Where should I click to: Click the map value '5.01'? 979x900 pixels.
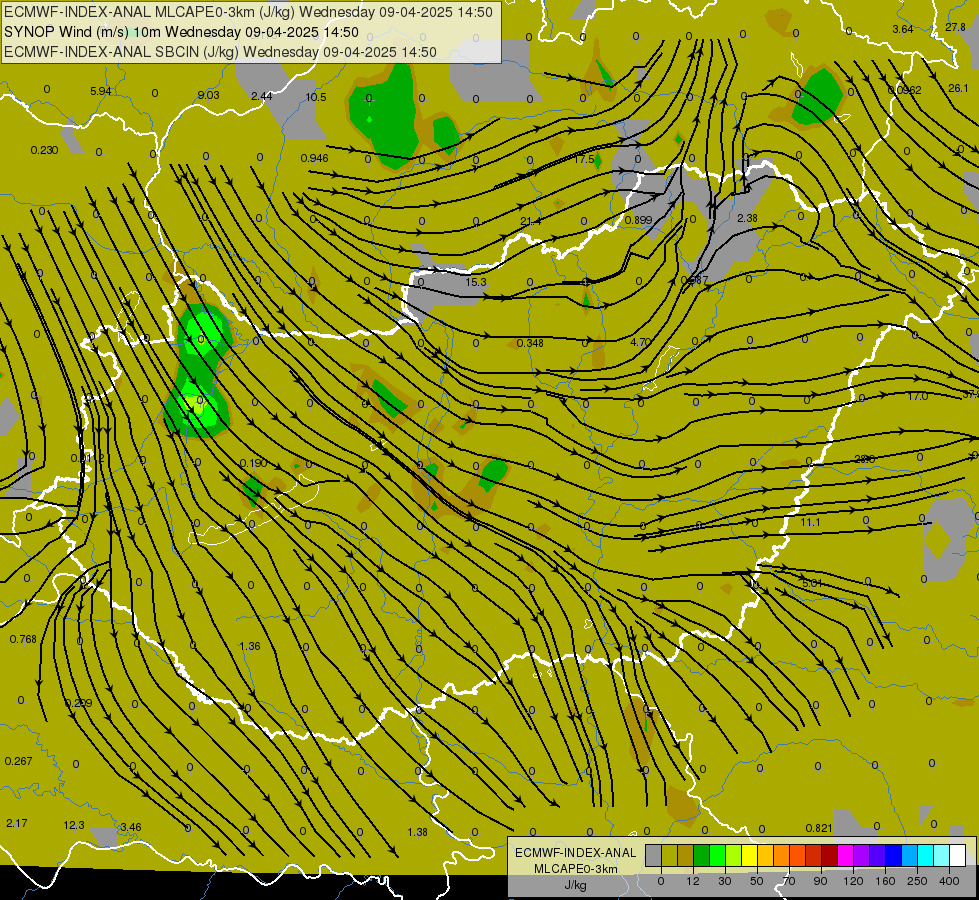[812, 583]
